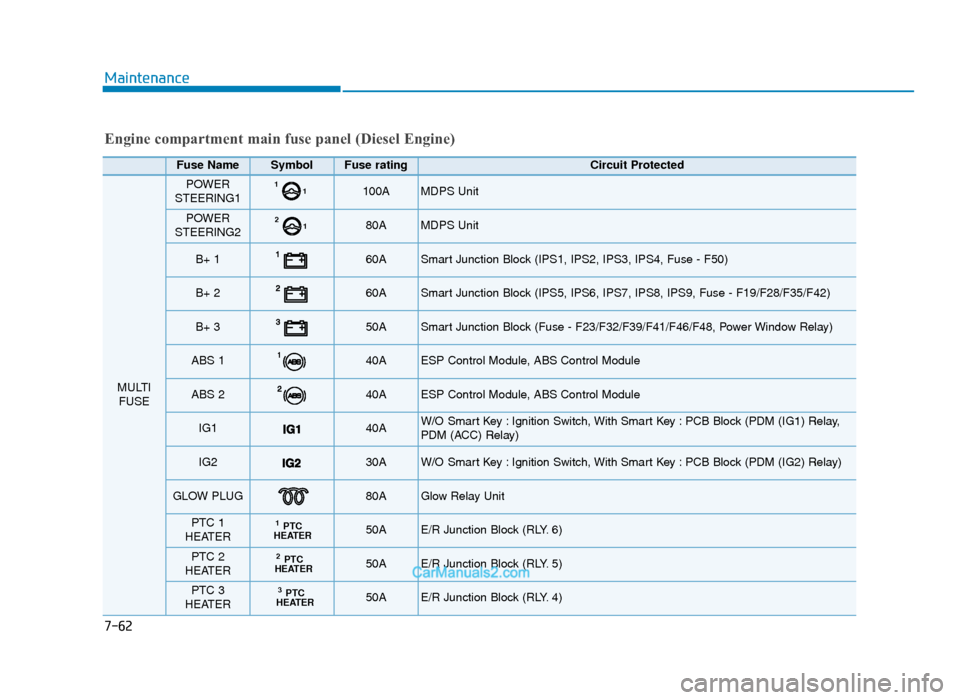This screenshot has width=960, height=700.
Task: Click the MULTI FUSE row label
Action: click(x=134, y=394)
